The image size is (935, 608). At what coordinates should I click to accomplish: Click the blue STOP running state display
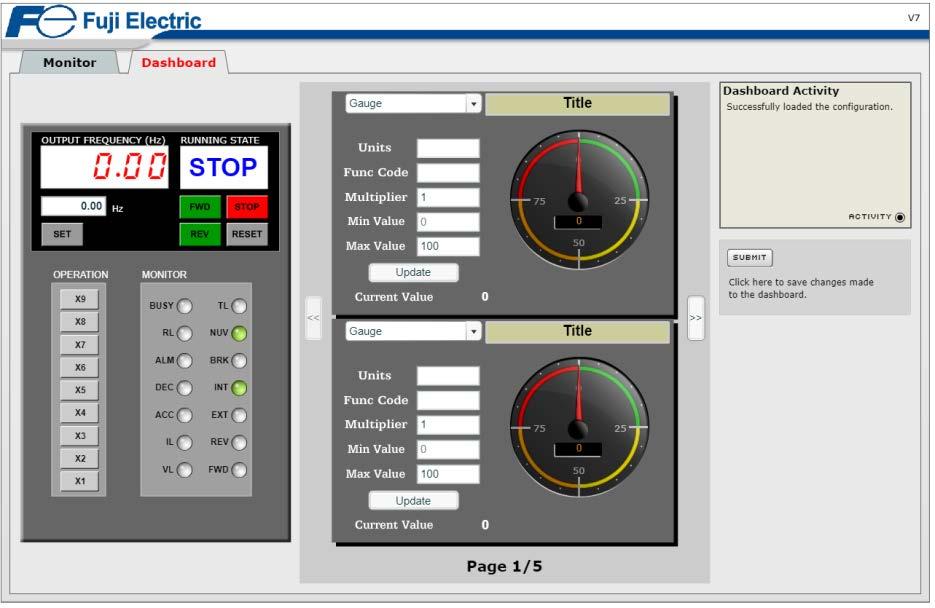coord(224,167)
